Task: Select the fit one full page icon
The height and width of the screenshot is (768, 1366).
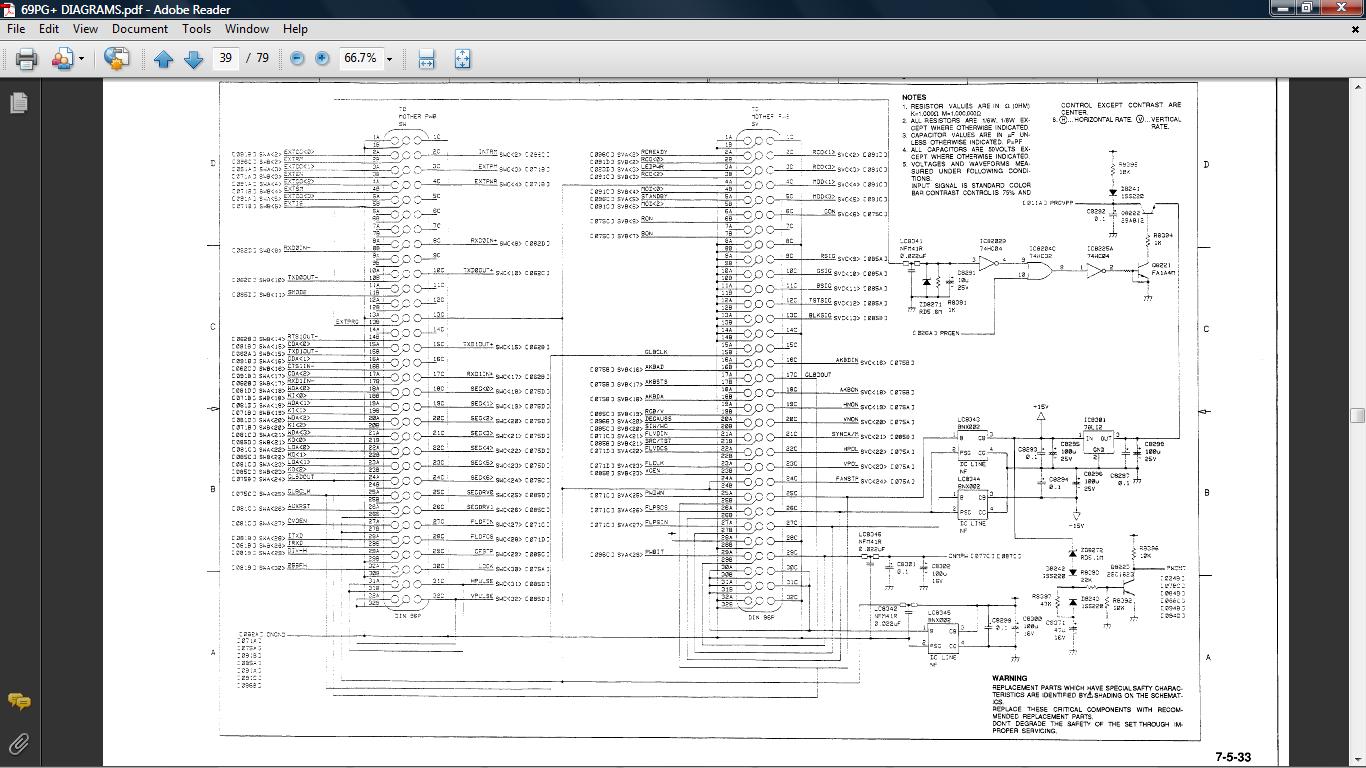Action: [x=462, y=58]
